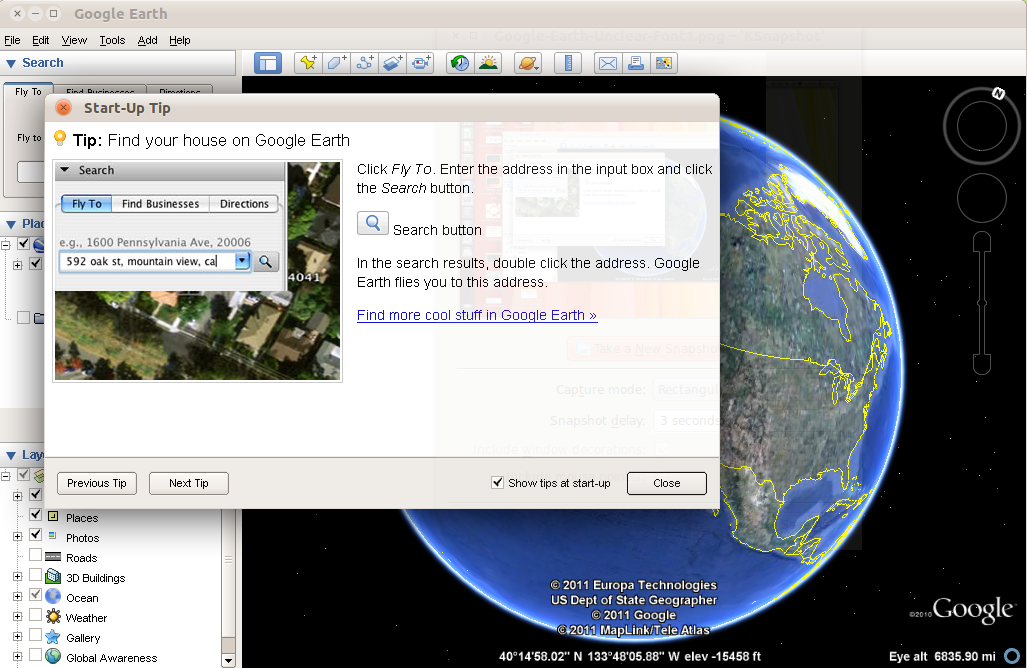Open the View menu

(74, 40)
